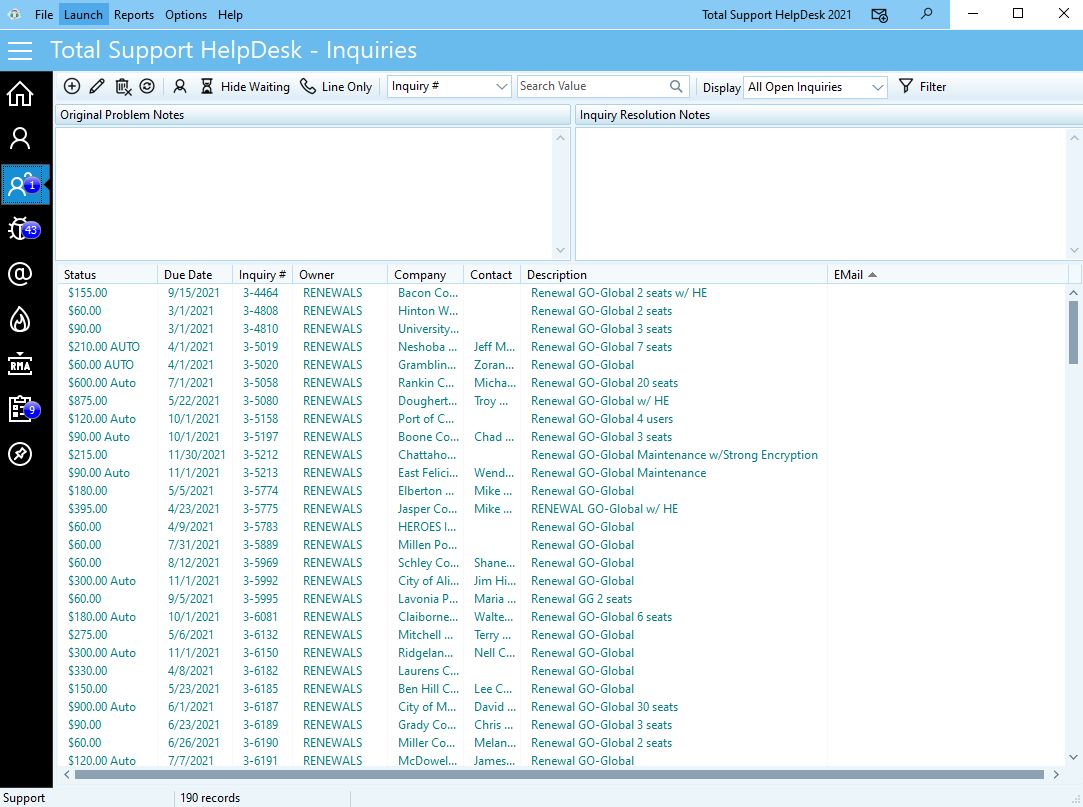This screenshot has width=1083, height=807.
Task: Click the Inquiry Resolution Notes text area
Action: [x=822, y=193]
